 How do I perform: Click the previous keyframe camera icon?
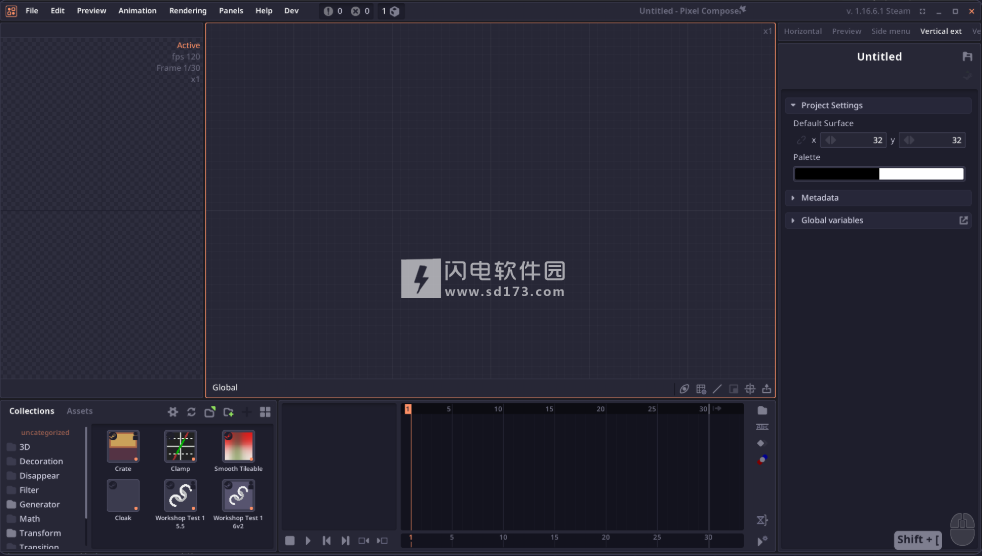coord(363,540)
